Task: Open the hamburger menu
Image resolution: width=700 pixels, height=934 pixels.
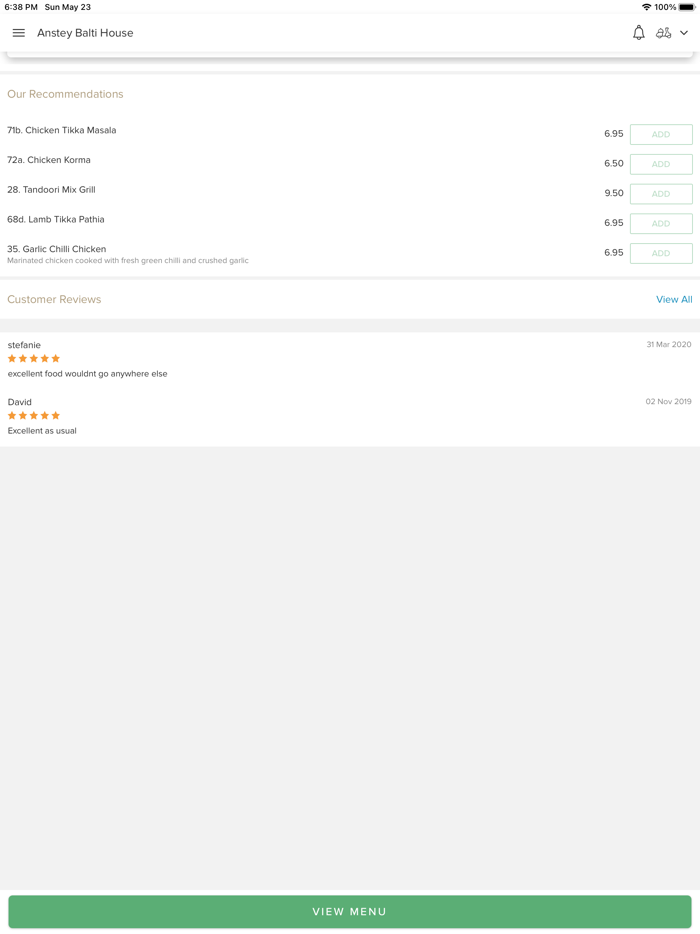Action: pyautogui.click(x=19, y=33)
